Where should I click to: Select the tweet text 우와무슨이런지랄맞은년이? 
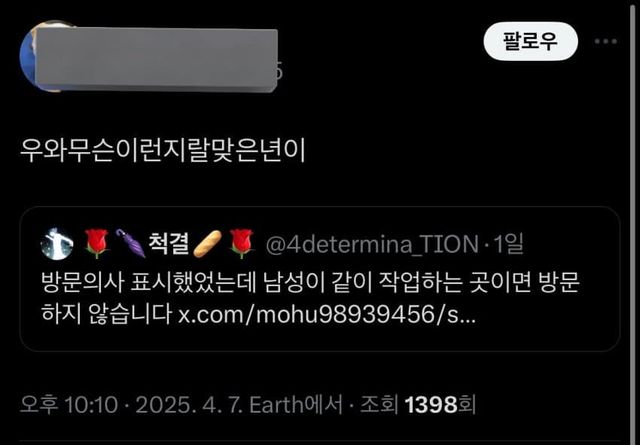[x=162, y=150]
